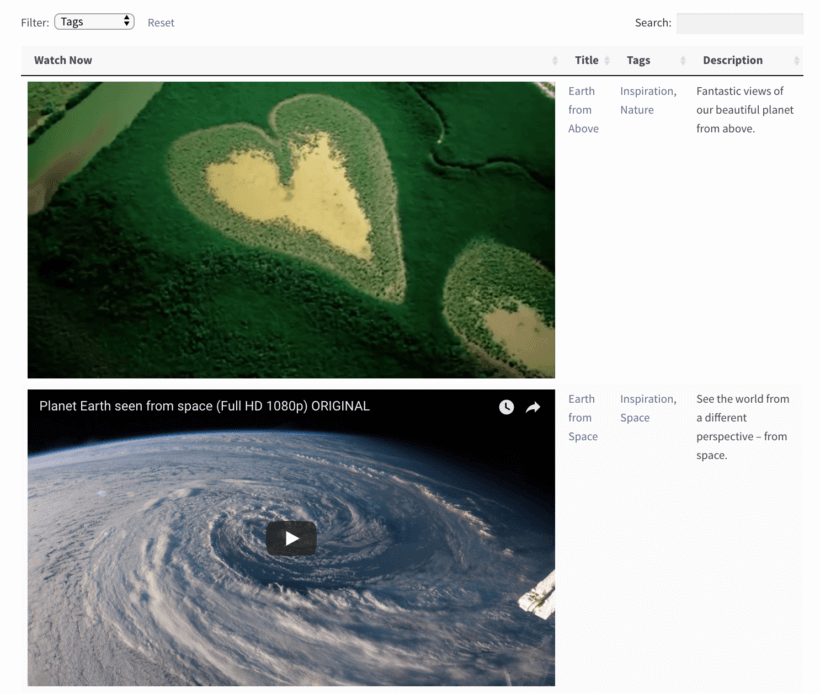Click the 'Space' tag link
Screen dimensions: 820x694
point(634,417)
